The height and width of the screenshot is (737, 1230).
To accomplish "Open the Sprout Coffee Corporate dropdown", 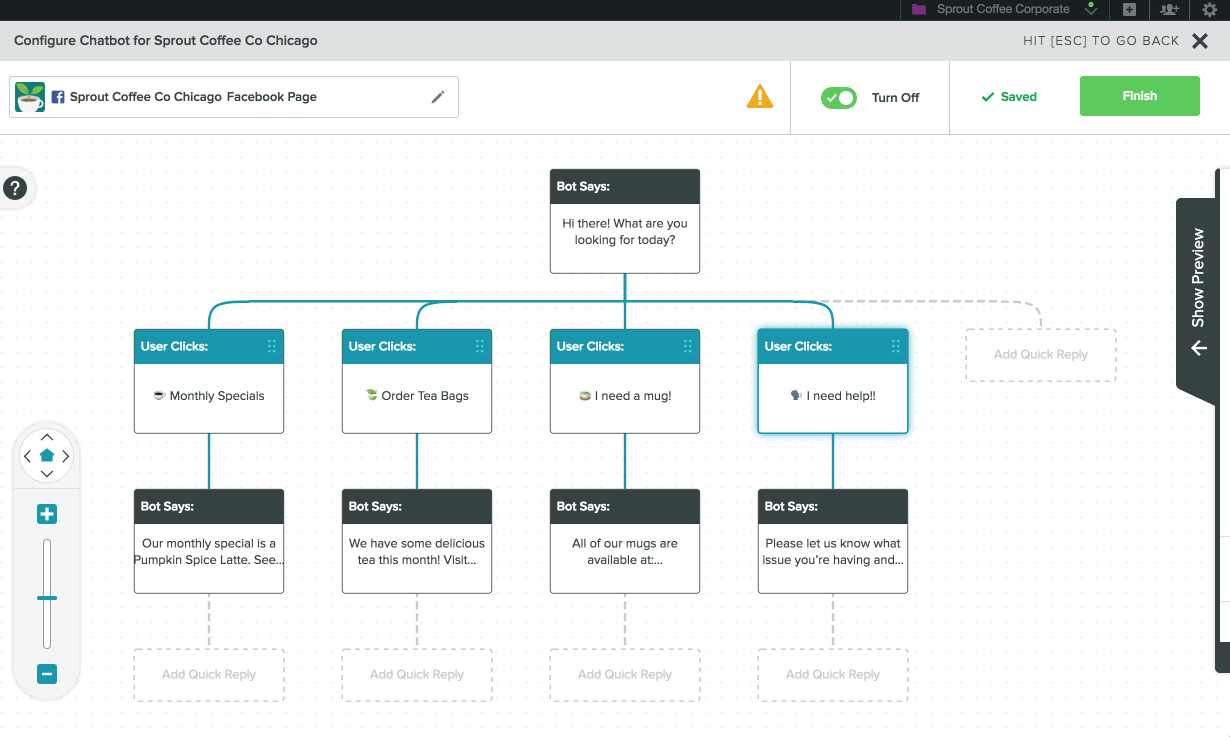I will 1091,9.
